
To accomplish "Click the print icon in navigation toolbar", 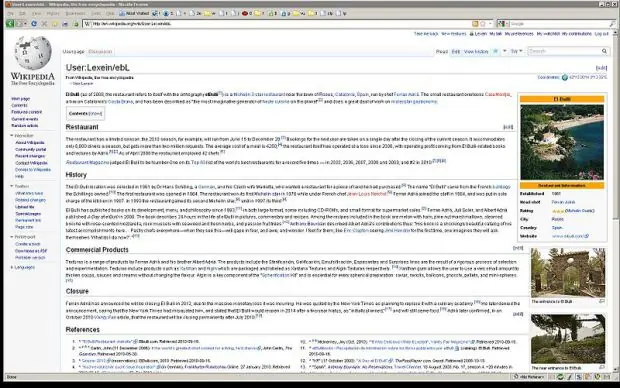I will point(65,24).
